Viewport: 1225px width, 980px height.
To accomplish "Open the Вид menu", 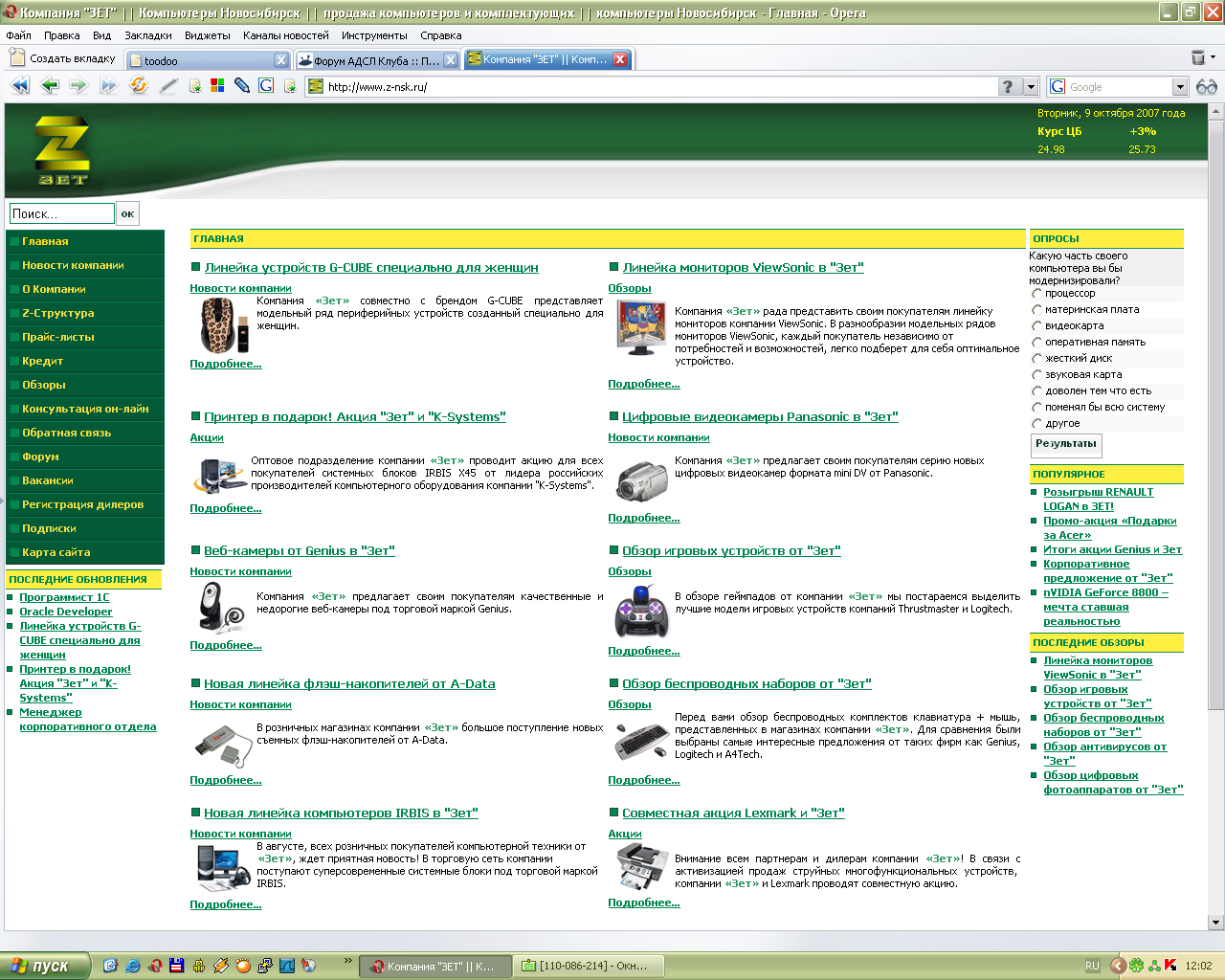I will pos(101,35).
